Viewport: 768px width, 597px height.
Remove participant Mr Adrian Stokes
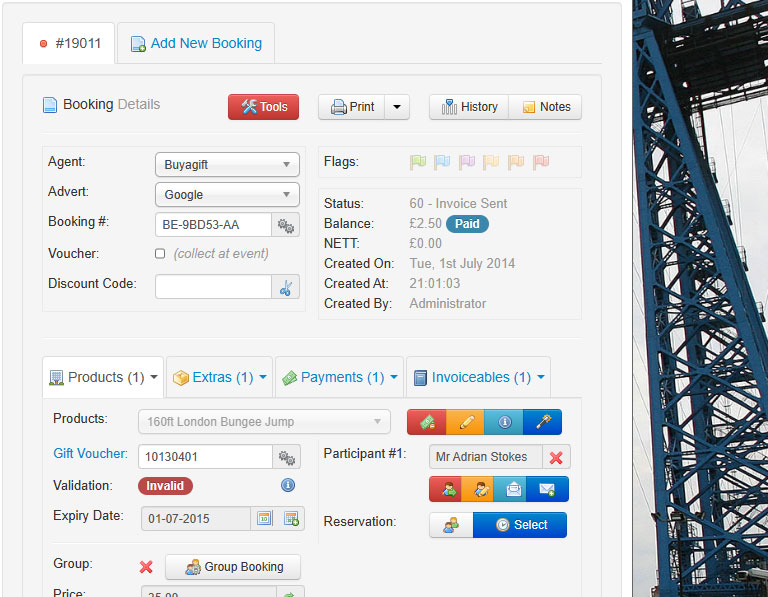[x=556, y=457]
